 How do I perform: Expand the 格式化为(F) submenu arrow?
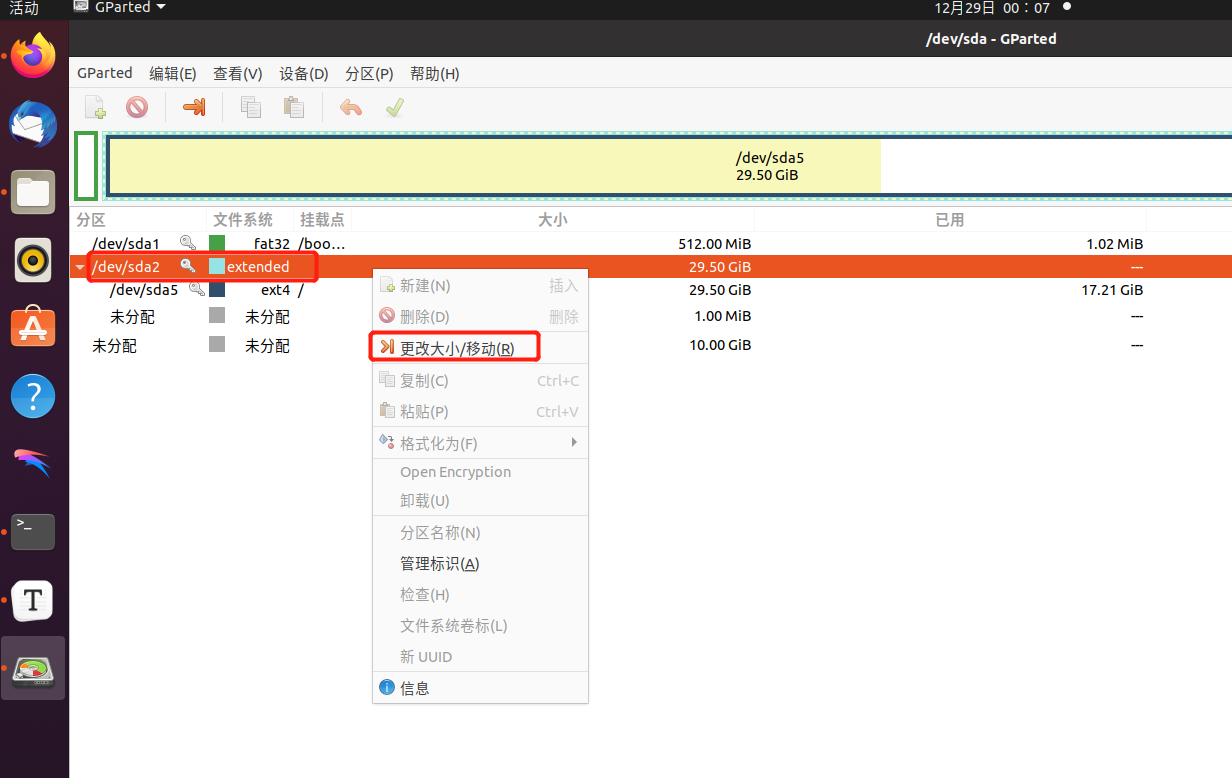pyautogui.click(x=574, y=443)
